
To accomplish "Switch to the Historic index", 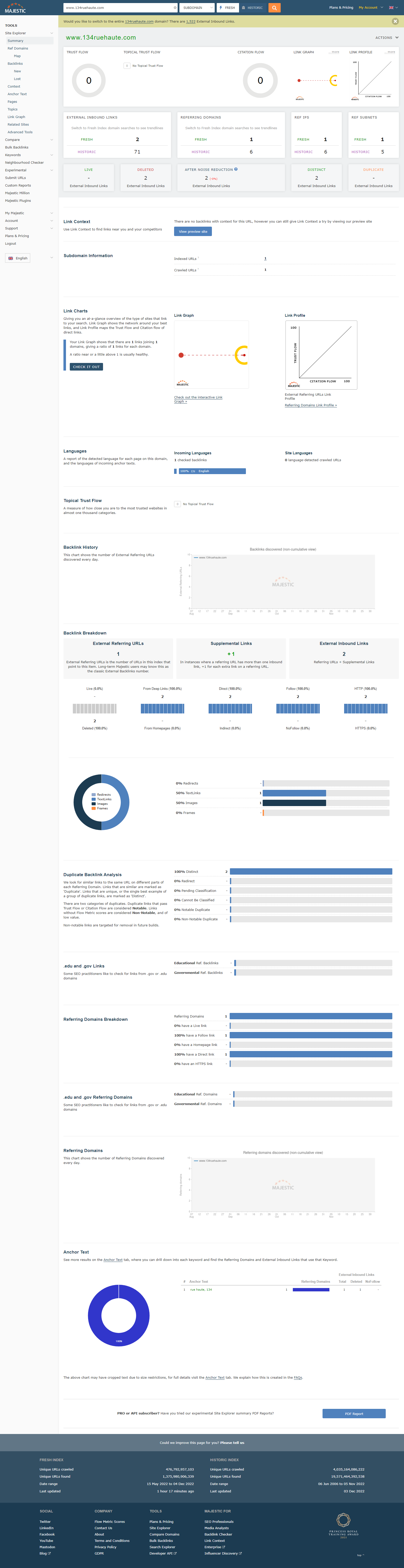I will pyautogui.click(x=252, y=8).
